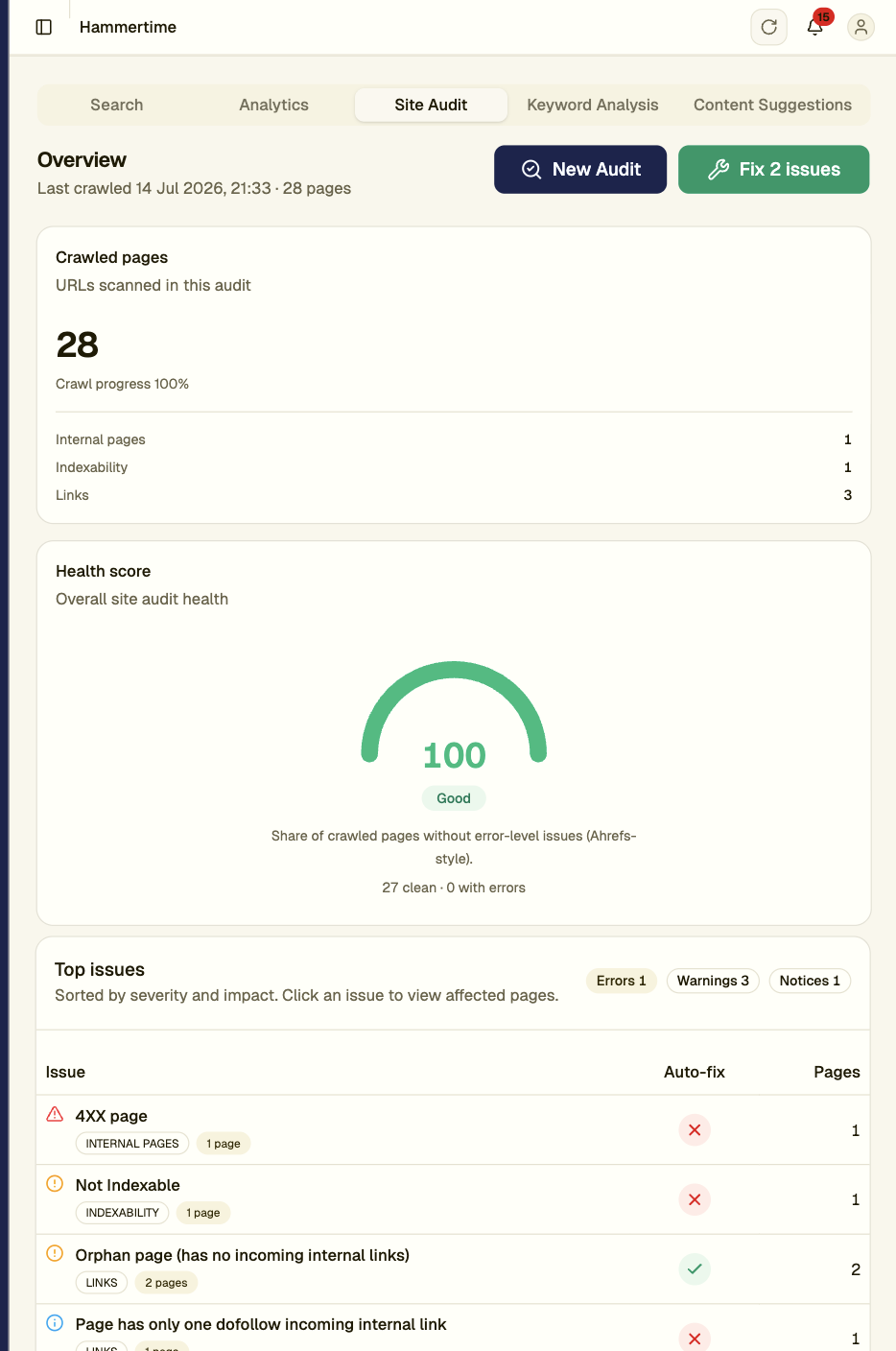The width and height of the screenshot is (896, 1351).
Task: Click the 1 page badge under Not Indexable
Action: point(203,1213)
